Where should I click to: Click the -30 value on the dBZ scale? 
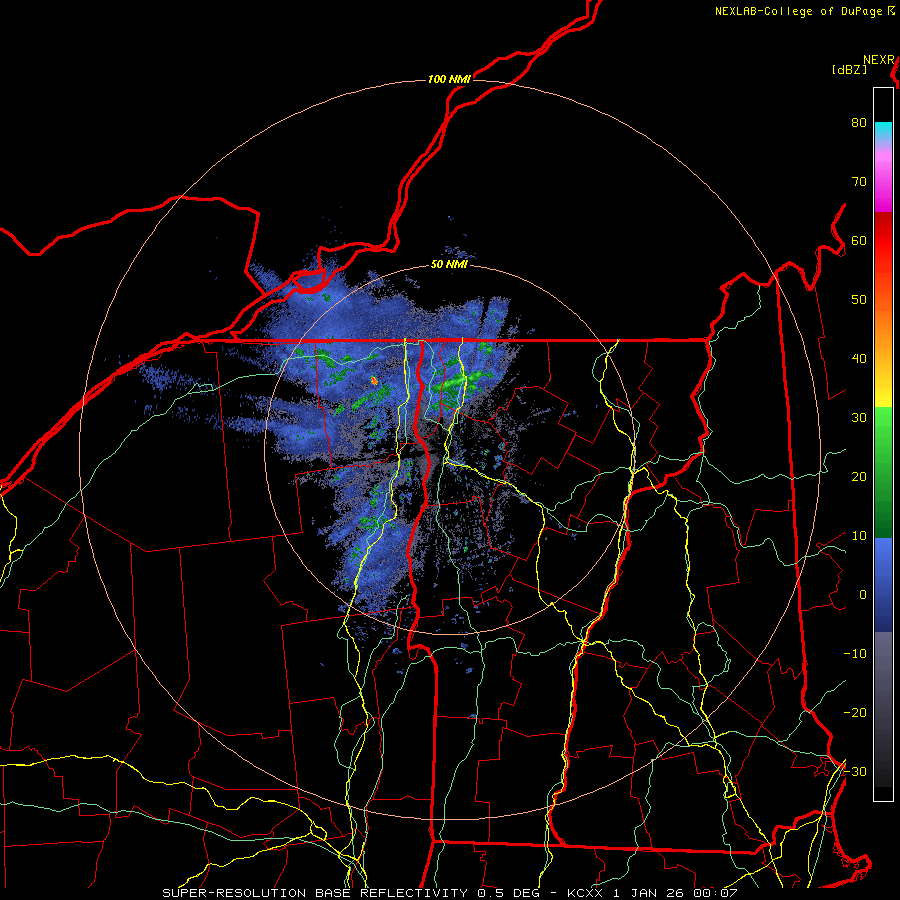coord(855,772)
